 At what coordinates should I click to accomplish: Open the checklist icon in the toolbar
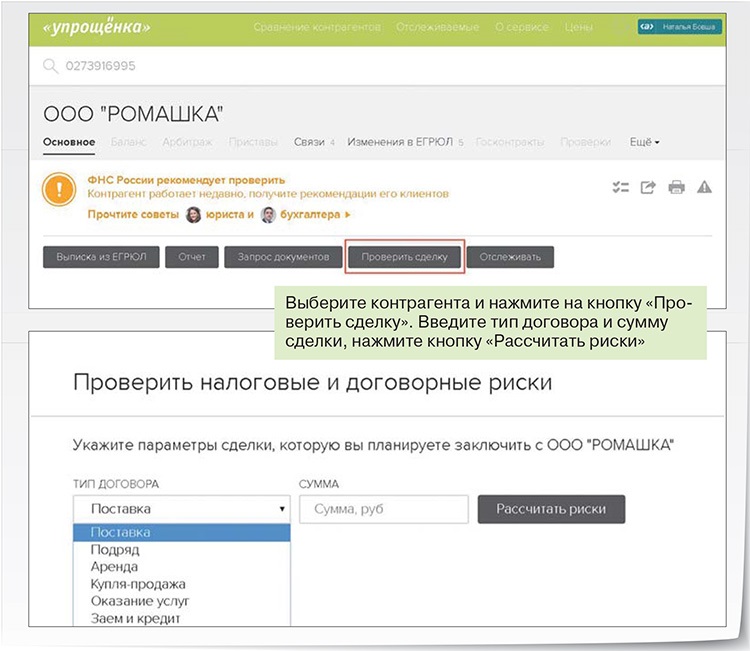620,187
